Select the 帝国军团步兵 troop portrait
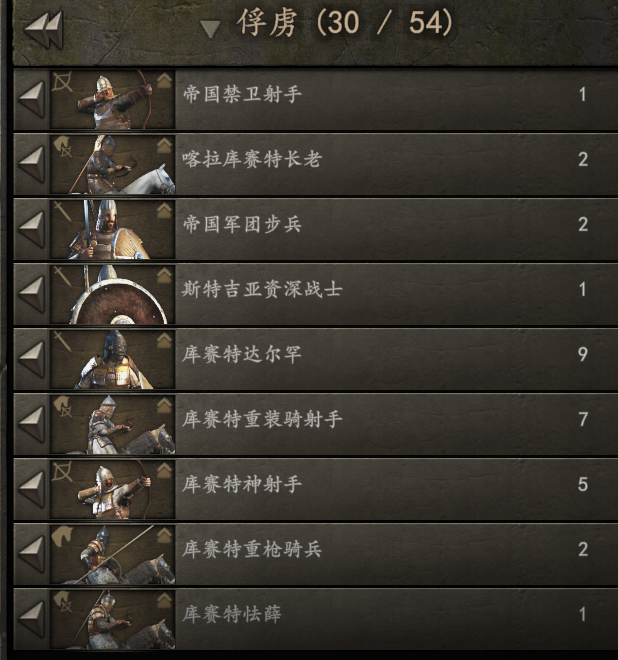 112,229
